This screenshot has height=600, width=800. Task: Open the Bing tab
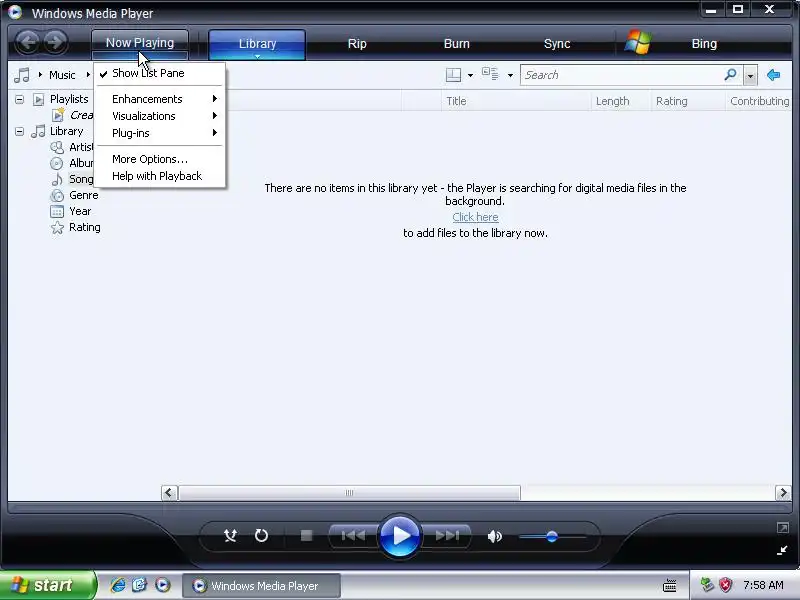click(704, 43)
